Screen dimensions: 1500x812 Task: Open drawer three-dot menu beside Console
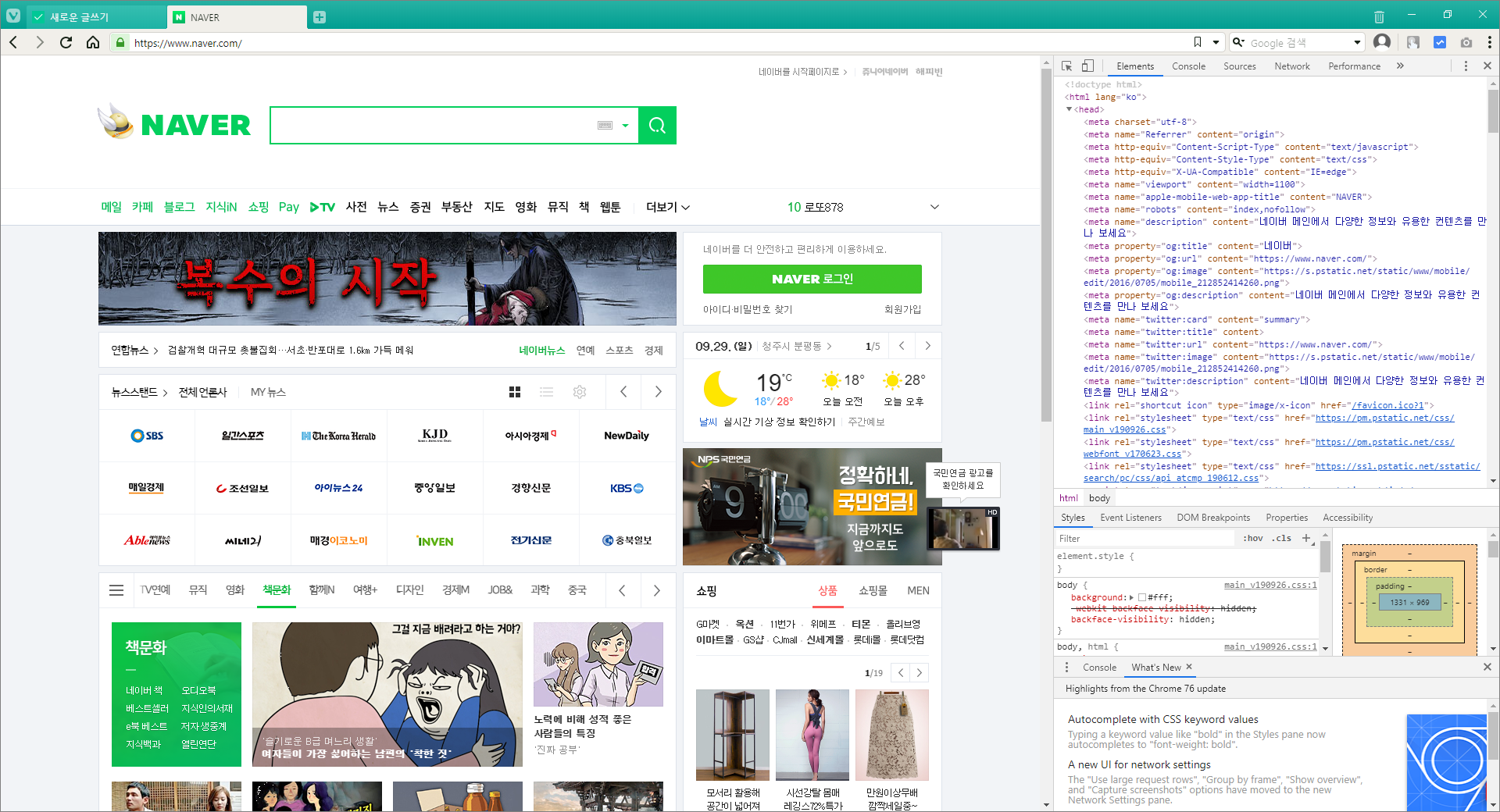click(1066, 668)
